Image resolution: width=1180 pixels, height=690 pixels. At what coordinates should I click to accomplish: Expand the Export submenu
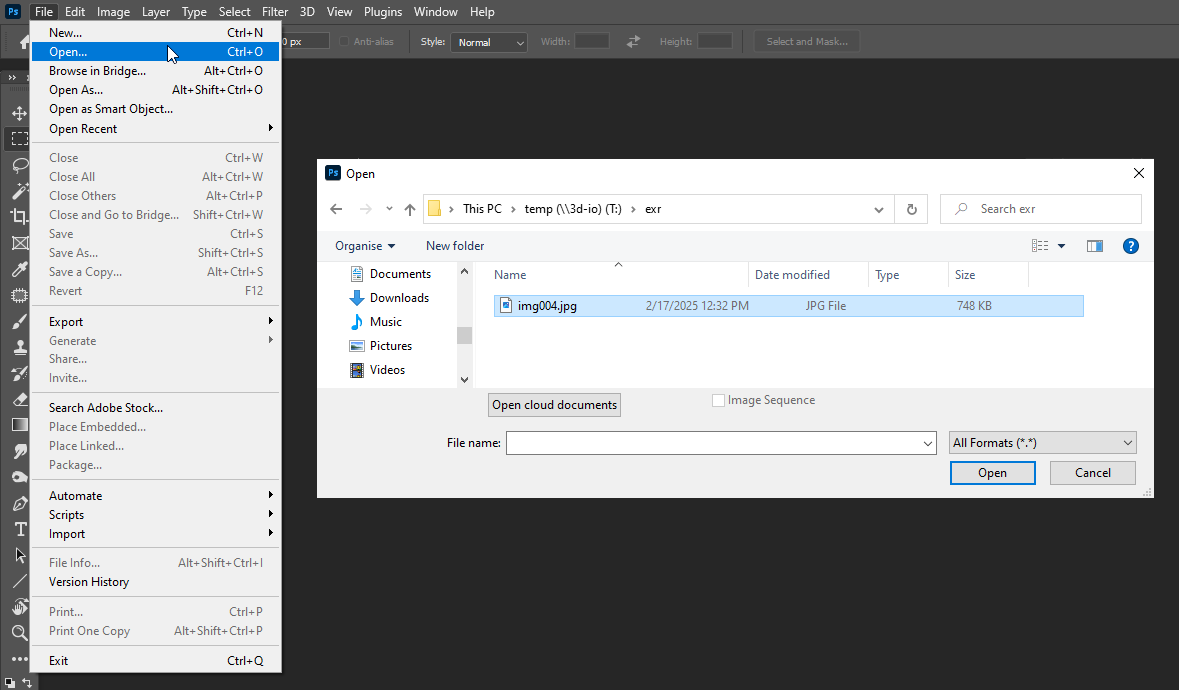pos(156,321)
